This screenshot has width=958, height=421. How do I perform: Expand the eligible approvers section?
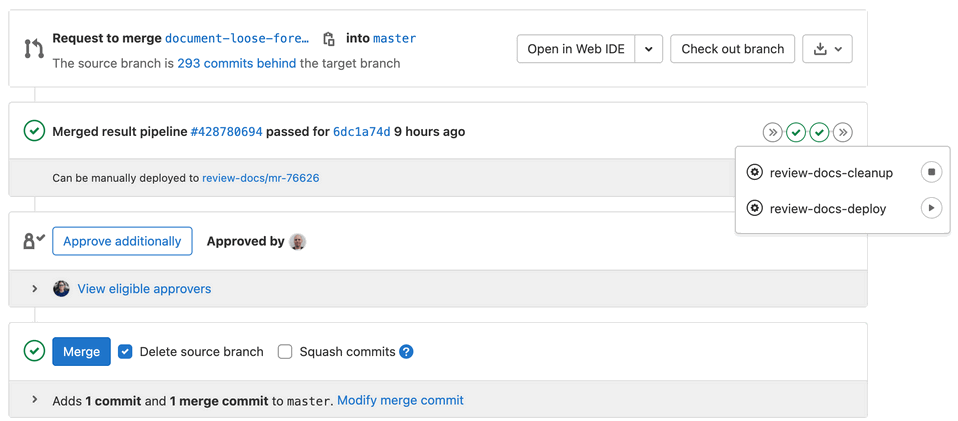[35, 289]
